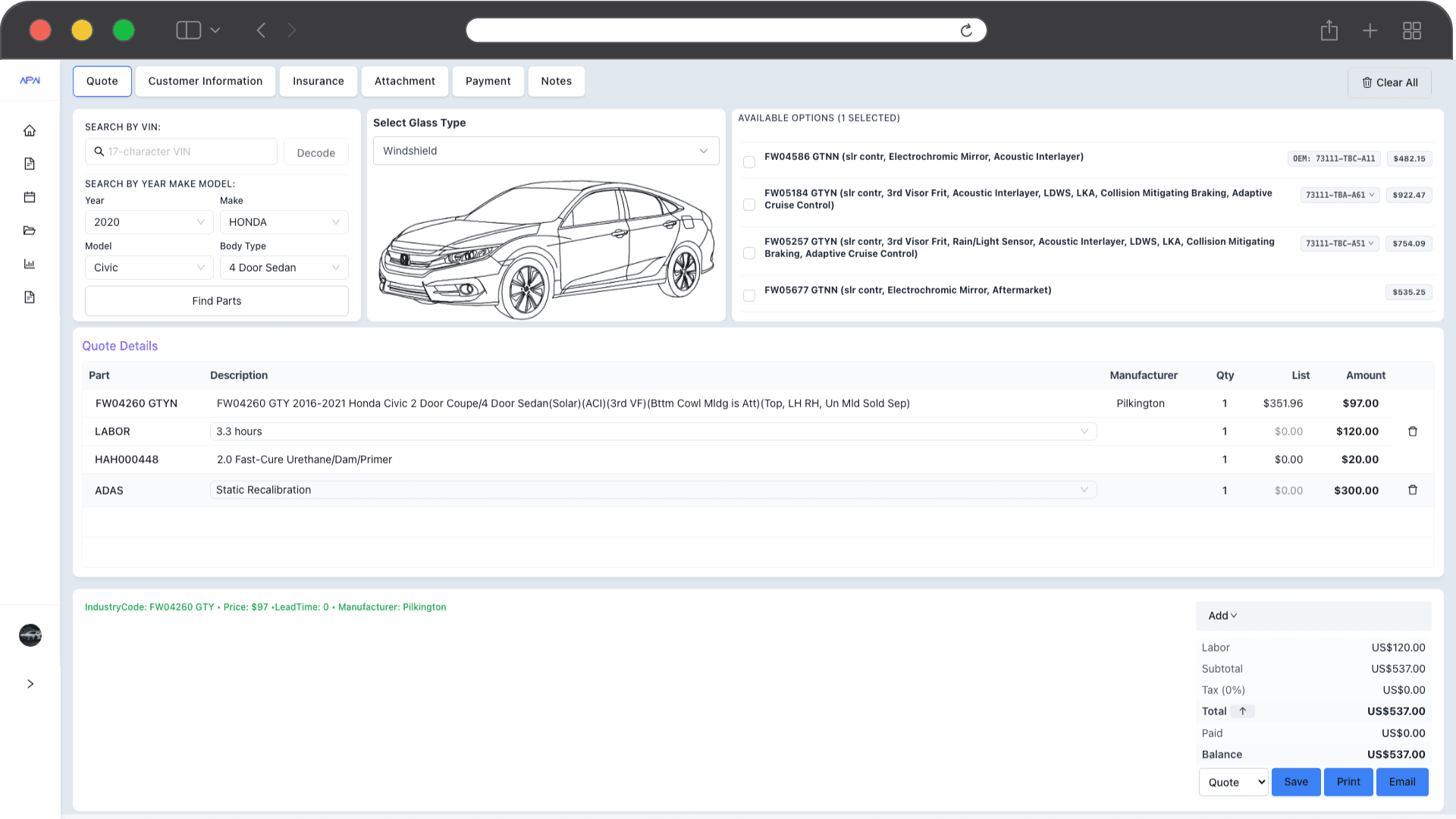
Task: Open the Home icon in sidebar
Action: click(30, 130)
